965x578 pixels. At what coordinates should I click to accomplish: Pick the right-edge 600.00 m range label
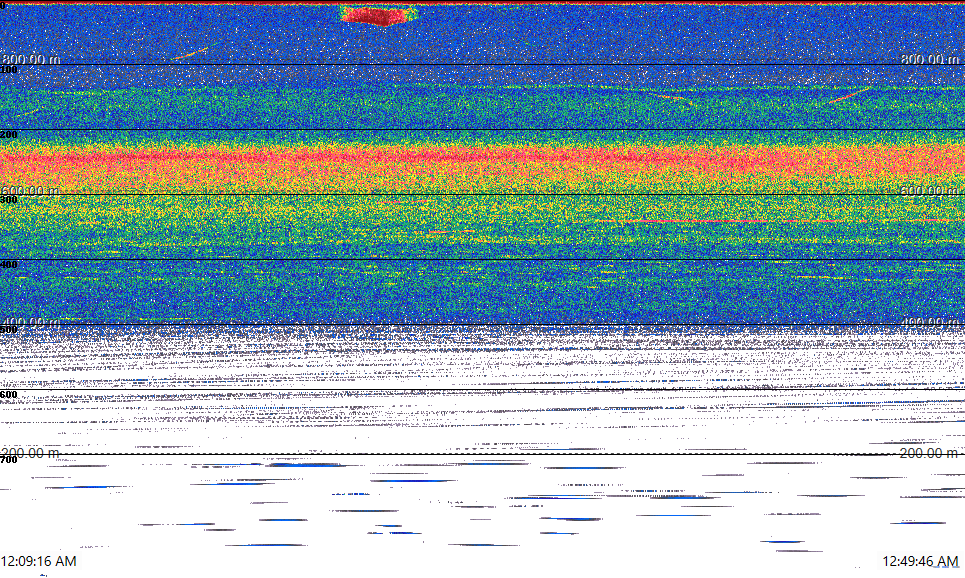[929, 191]
